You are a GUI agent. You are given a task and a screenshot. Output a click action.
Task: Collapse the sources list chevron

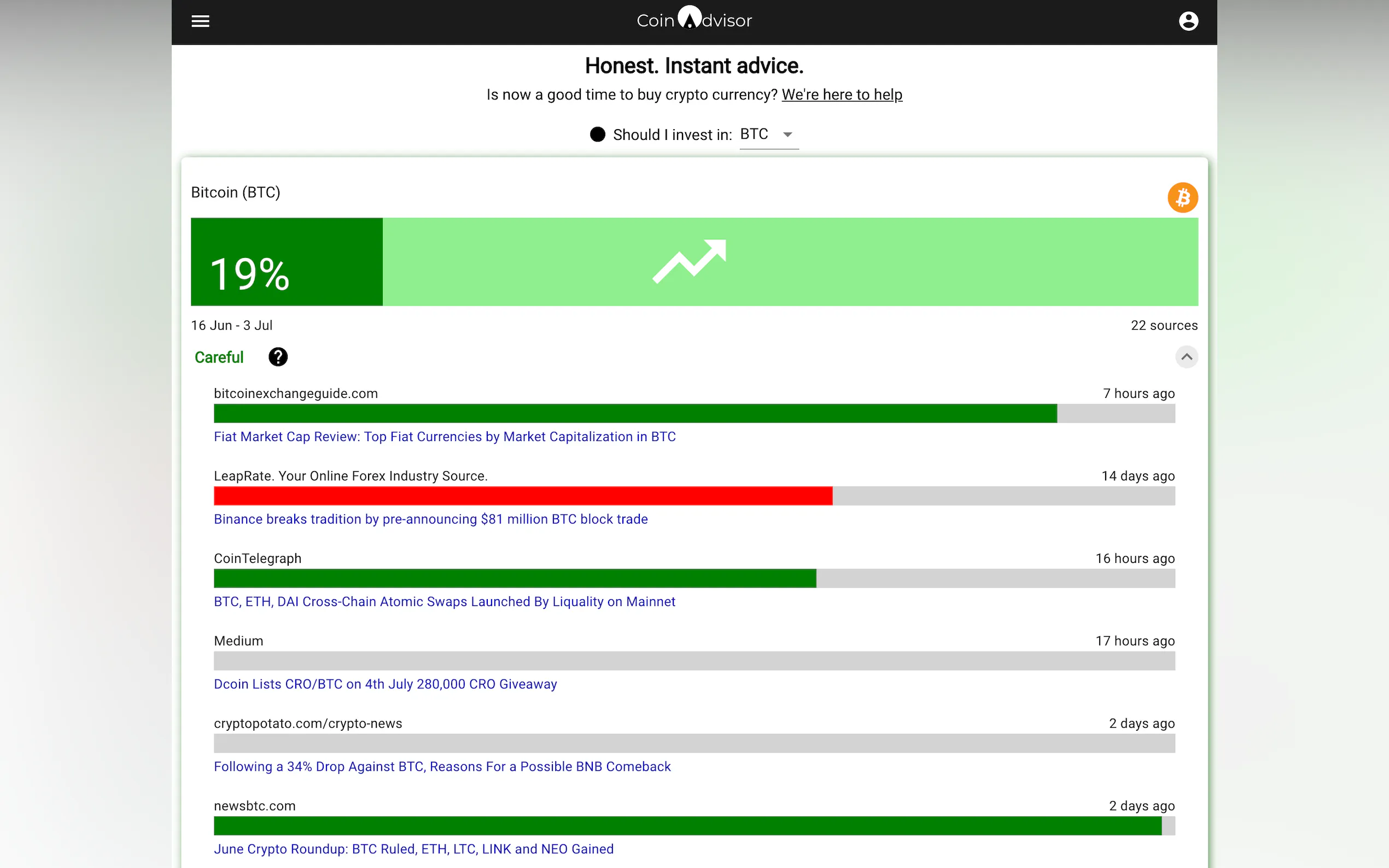tap(1186, 357)
